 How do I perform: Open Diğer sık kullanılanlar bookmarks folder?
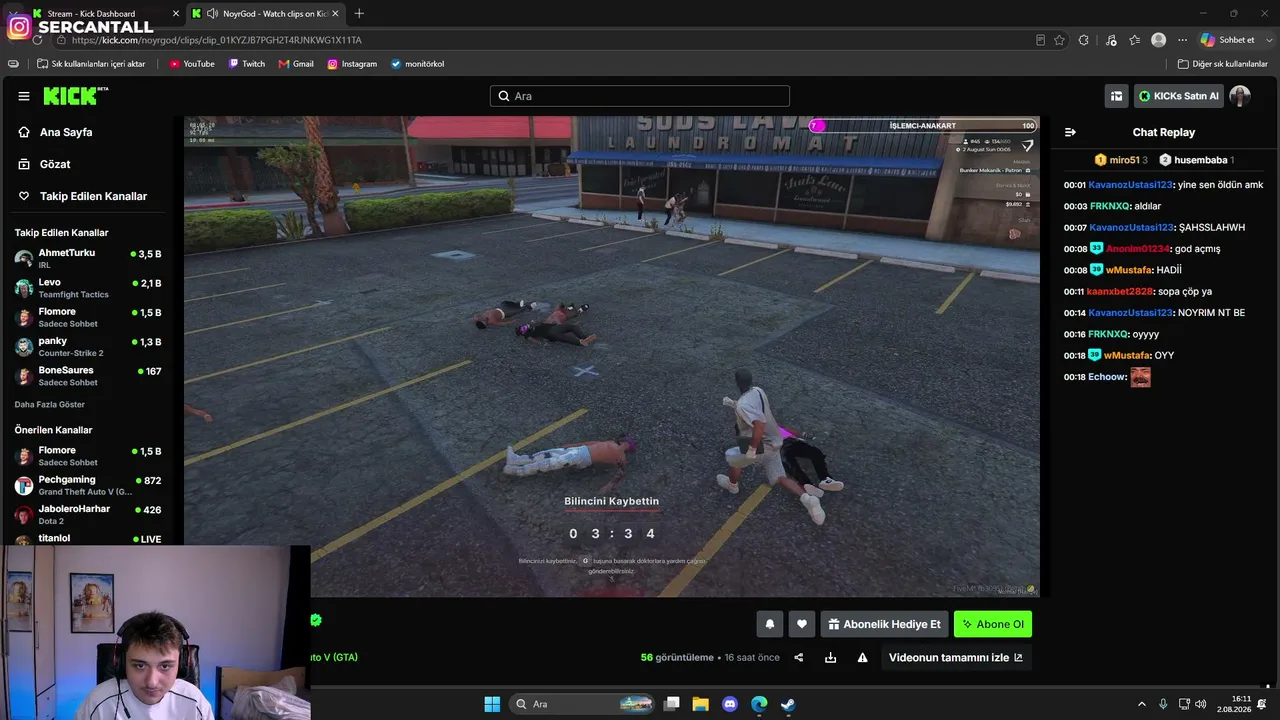click(1223, 64)
